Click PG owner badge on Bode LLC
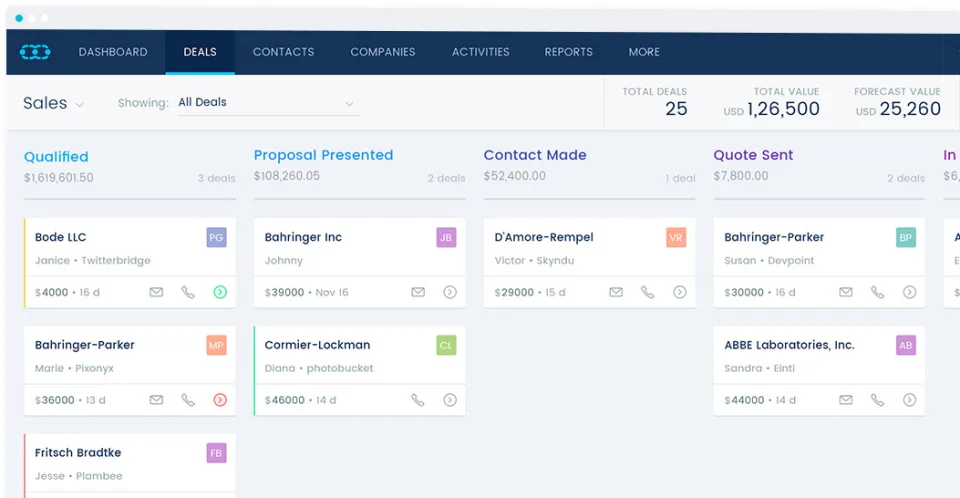The image size is (960, 498). pos(216,238)
